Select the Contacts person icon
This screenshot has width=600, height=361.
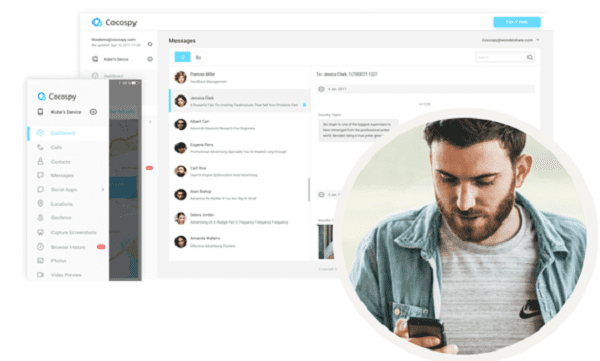click(40, 161)
